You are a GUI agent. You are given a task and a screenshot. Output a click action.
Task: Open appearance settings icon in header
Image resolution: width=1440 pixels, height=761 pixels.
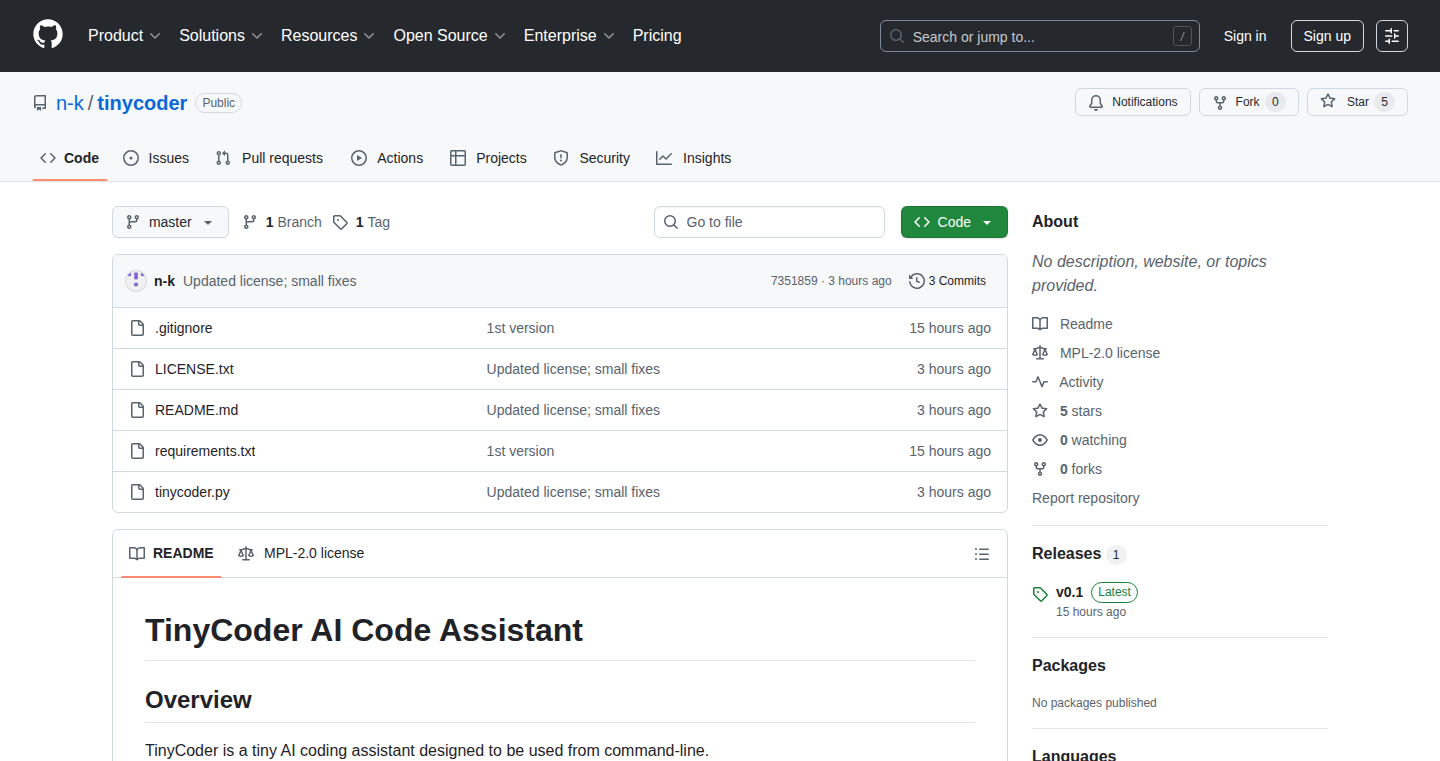coord(1392,36)
